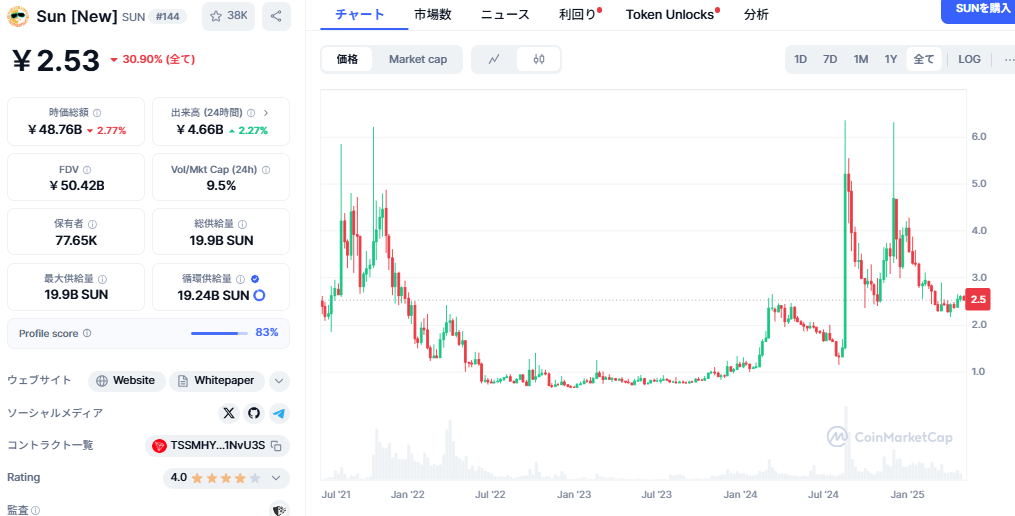Expand the Website/Whitepaper links dropdown
The height and width of the screenshot is (516, 1015).
click(x=279, y=381)
